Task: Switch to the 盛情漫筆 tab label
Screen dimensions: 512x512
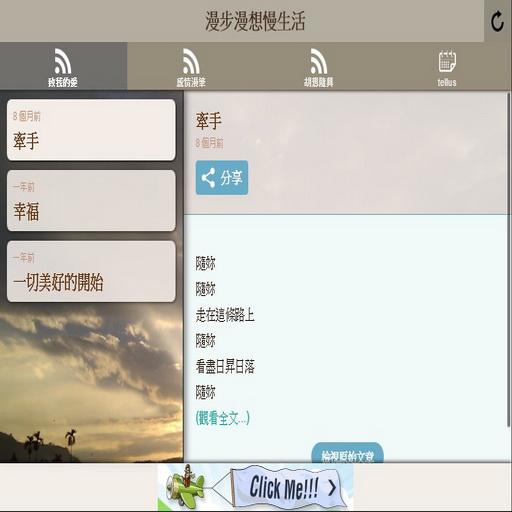Action: pyautogui.click(x=191, y=82)
